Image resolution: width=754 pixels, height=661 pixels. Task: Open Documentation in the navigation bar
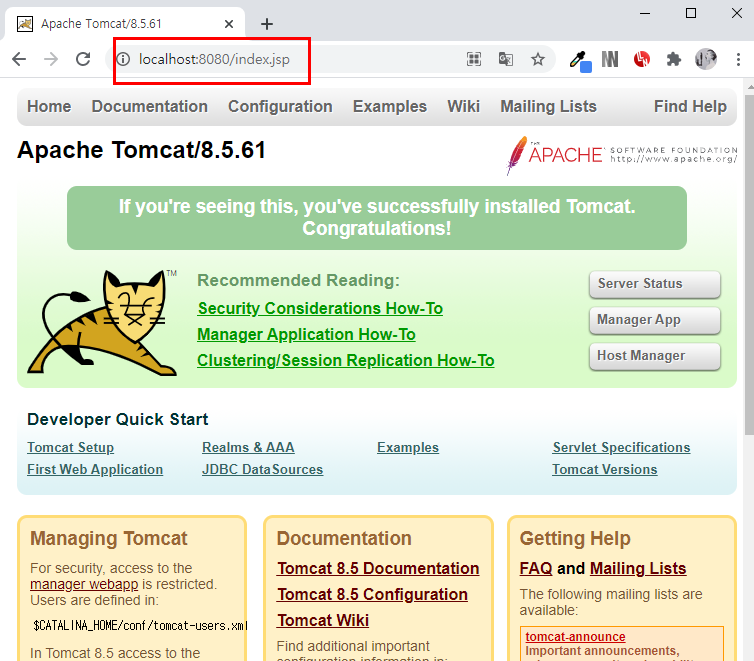[x=150, y=106]
